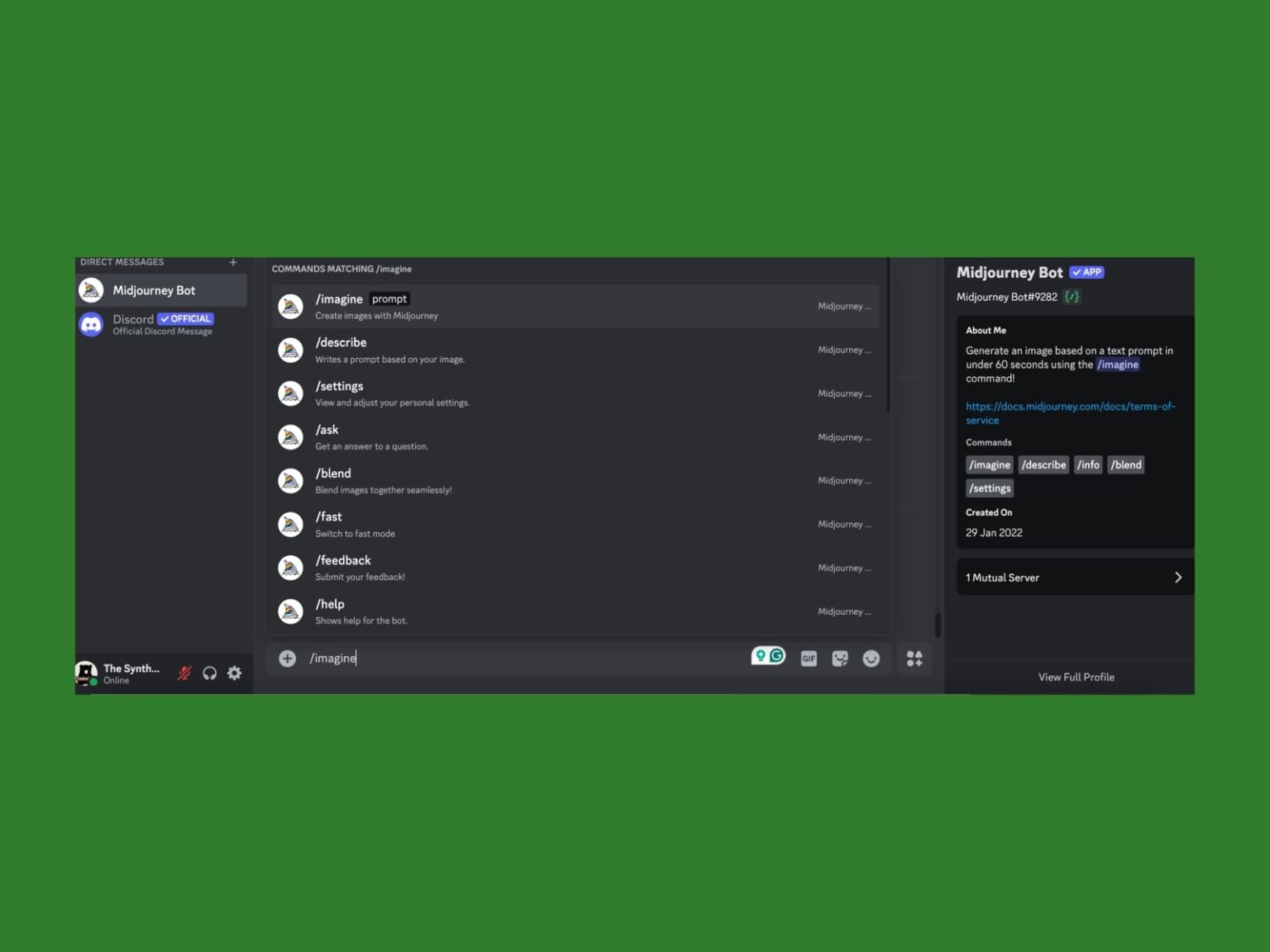Open User Settings gear icon
1270x952 pixels.
pos(235,674)
